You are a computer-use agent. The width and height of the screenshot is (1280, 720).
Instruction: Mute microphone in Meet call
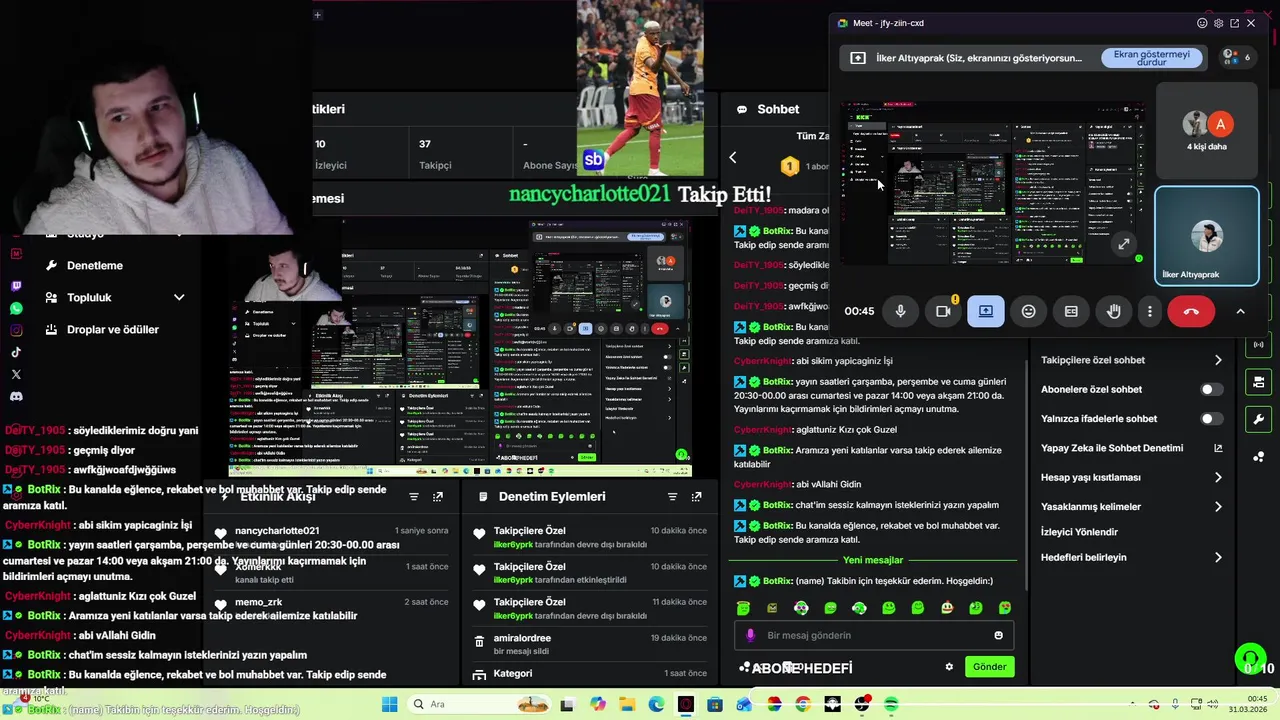[900, 311]
